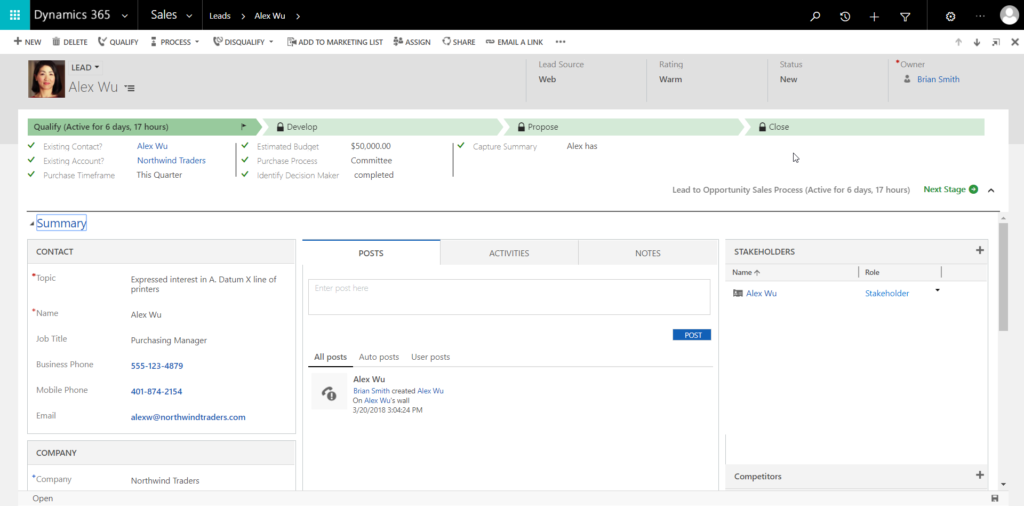1024x506 pixels.
Task: Expand the Process dropdown in command bar
Action: point(175,42)
